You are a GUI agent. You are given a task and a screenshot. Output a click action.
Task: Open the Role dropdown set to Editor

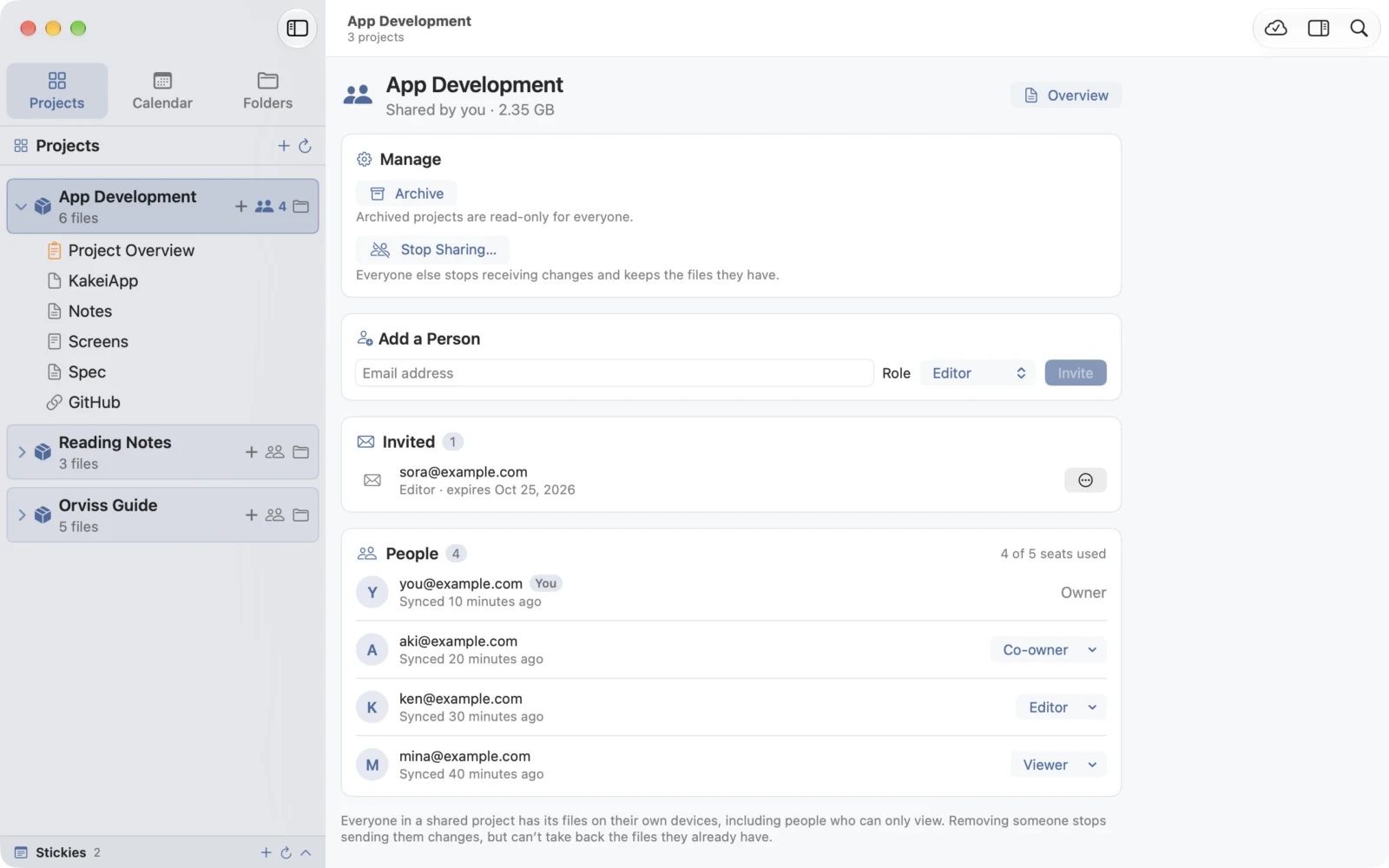978,373
